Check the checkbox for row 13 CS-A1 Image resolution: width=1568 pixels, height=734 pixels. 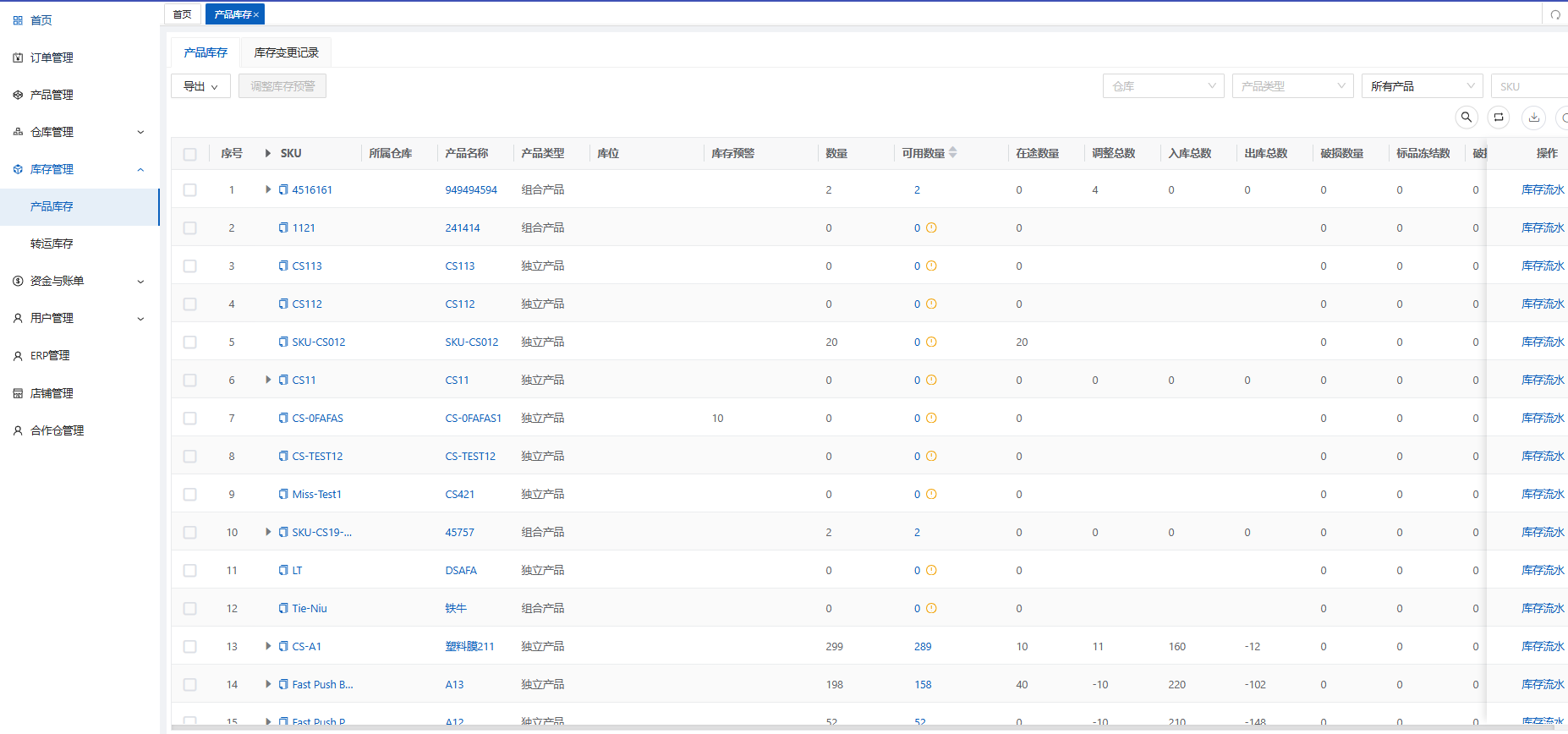[x=189, y=647]
